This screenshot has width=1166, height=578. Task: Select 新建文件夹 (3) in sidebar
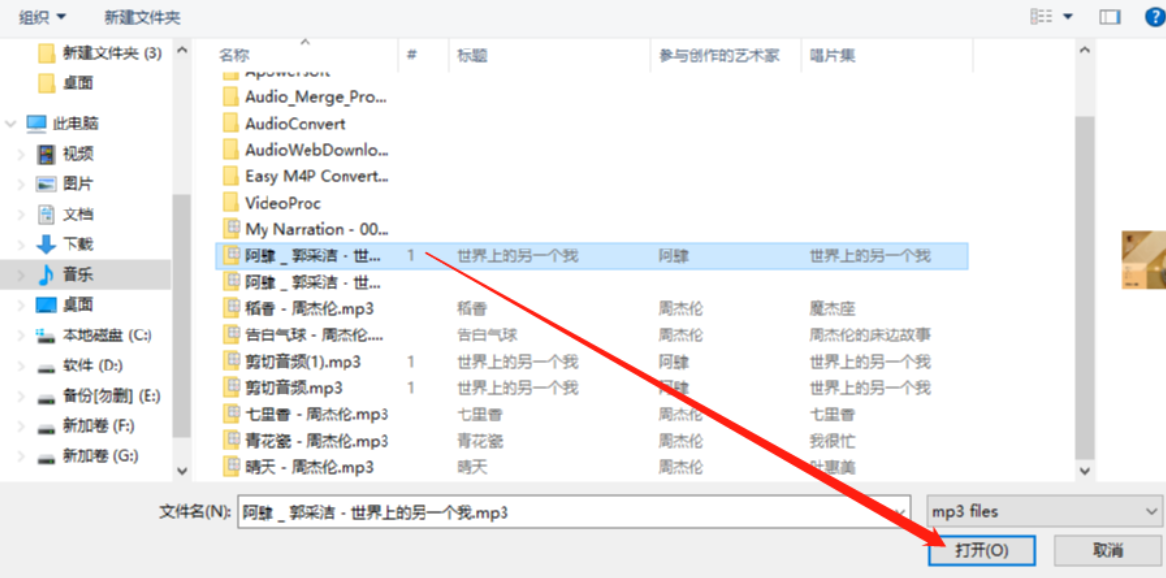tap(100, 53)
